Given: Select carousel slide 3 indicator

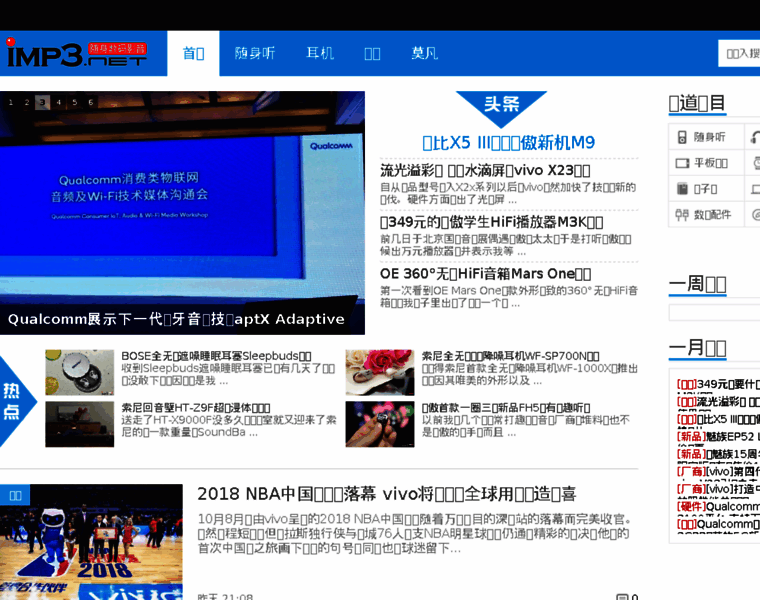Looking at the screenshot, I should click(43, 102).
